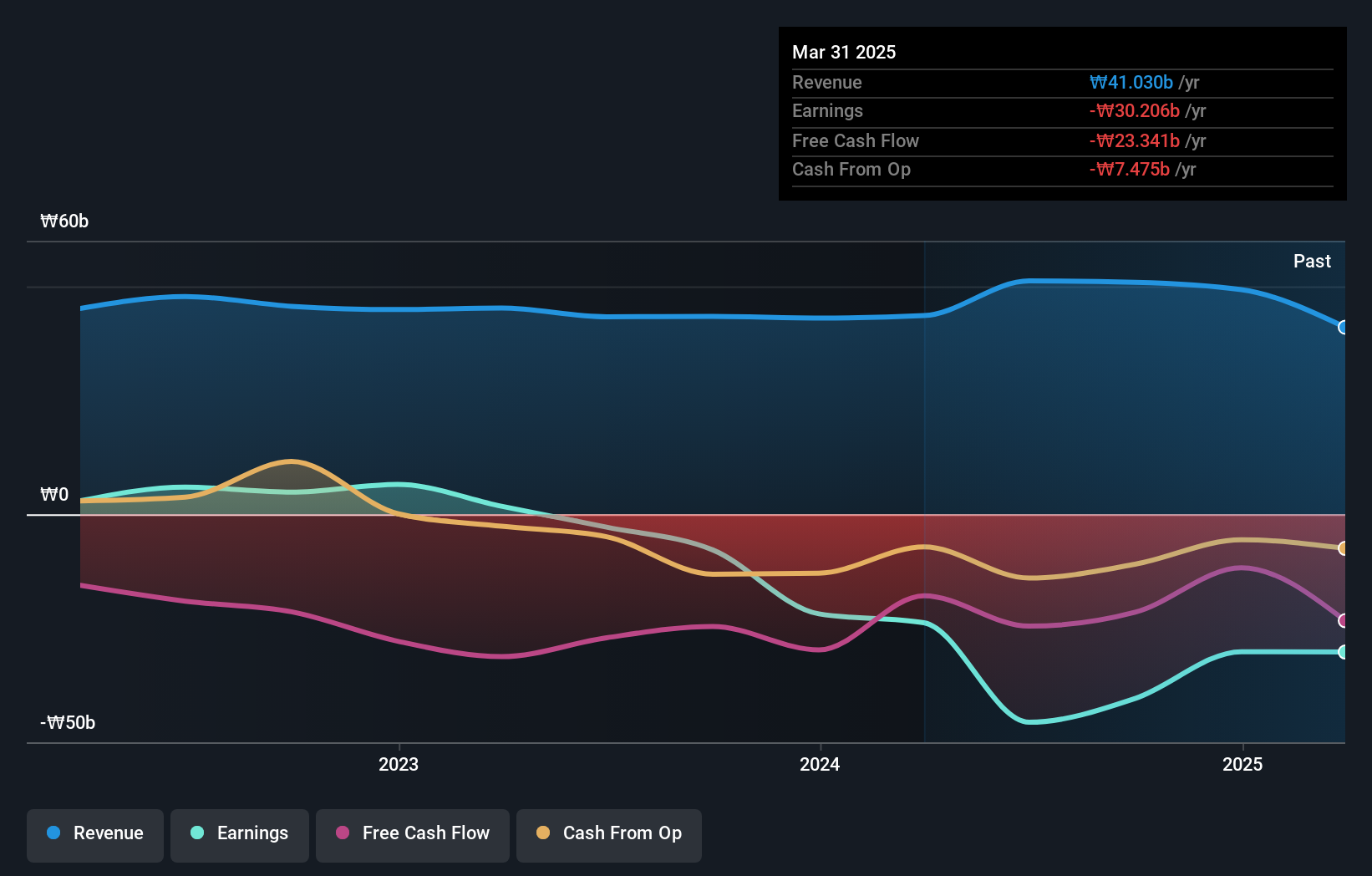Toggle the Revenue legend button

coord(95,835)
